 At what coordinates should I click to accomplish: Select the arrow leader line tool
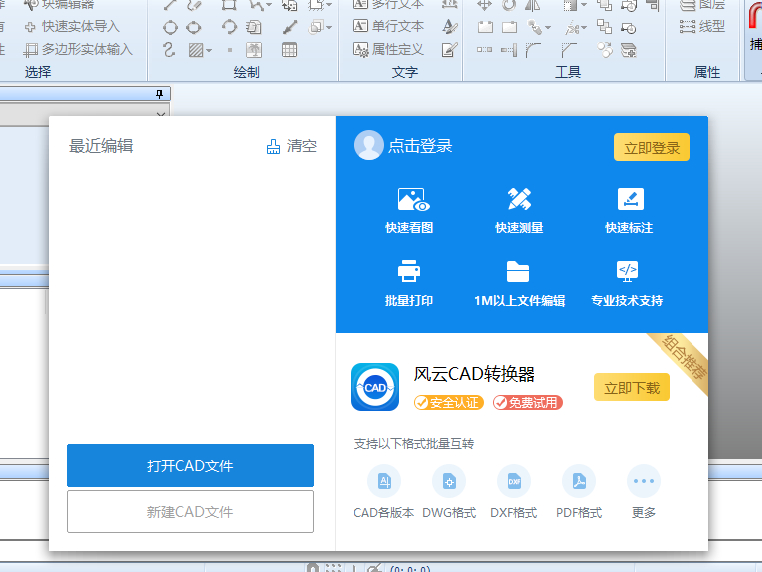tap(290, 27)
